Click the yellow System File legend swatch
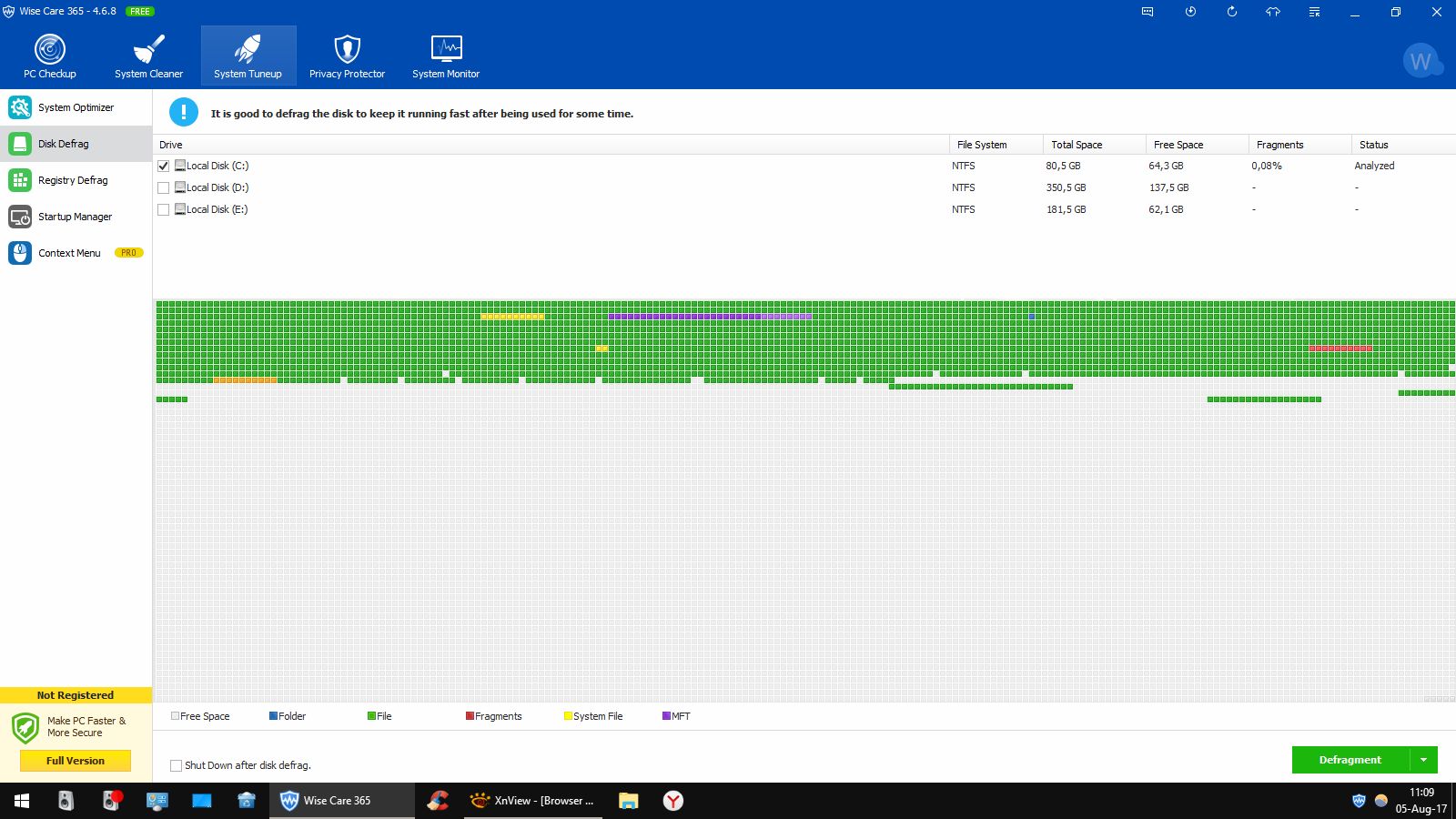The height and width of the screenshot is (819, 1456). pyautogui.click(x=568, y=716)
